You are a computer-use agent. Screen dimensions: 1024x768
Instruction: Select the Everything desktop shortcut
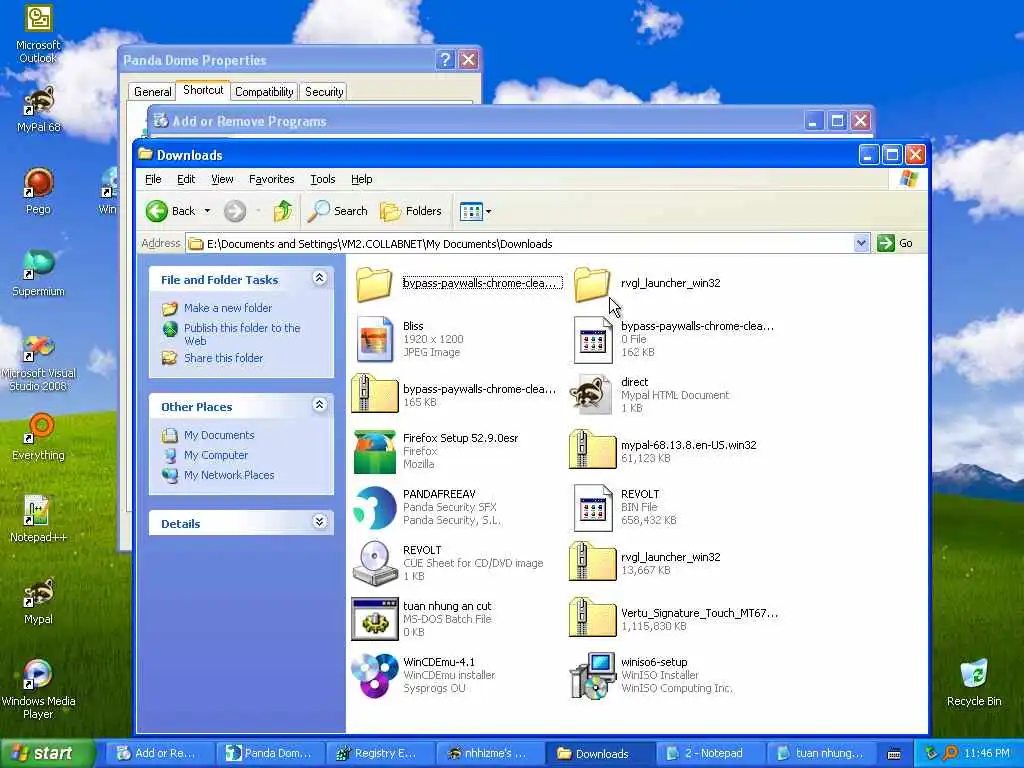[x=38, y=437]
